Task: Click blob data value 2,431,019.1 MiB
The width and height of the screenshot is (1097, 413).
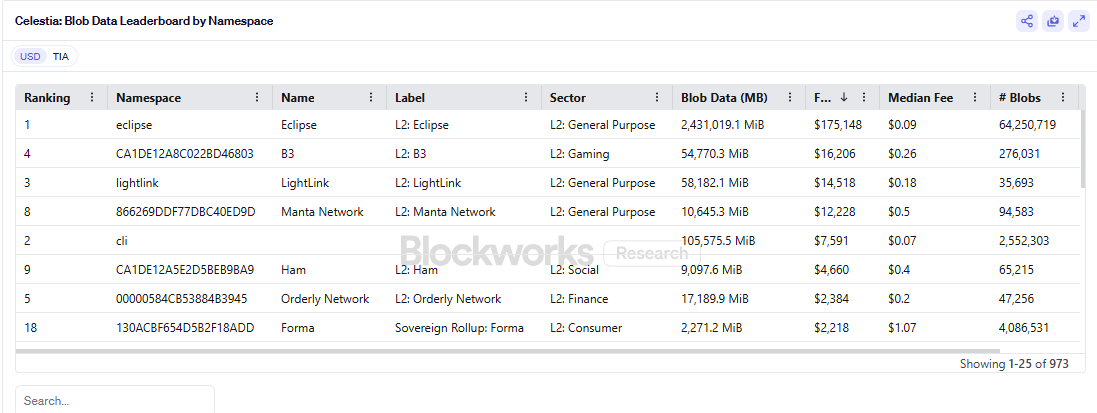Action: pos(723,125)
